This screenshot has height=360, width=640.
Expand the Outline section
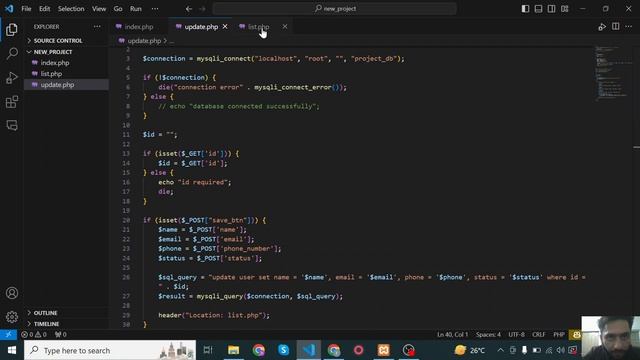coord(45,313)
